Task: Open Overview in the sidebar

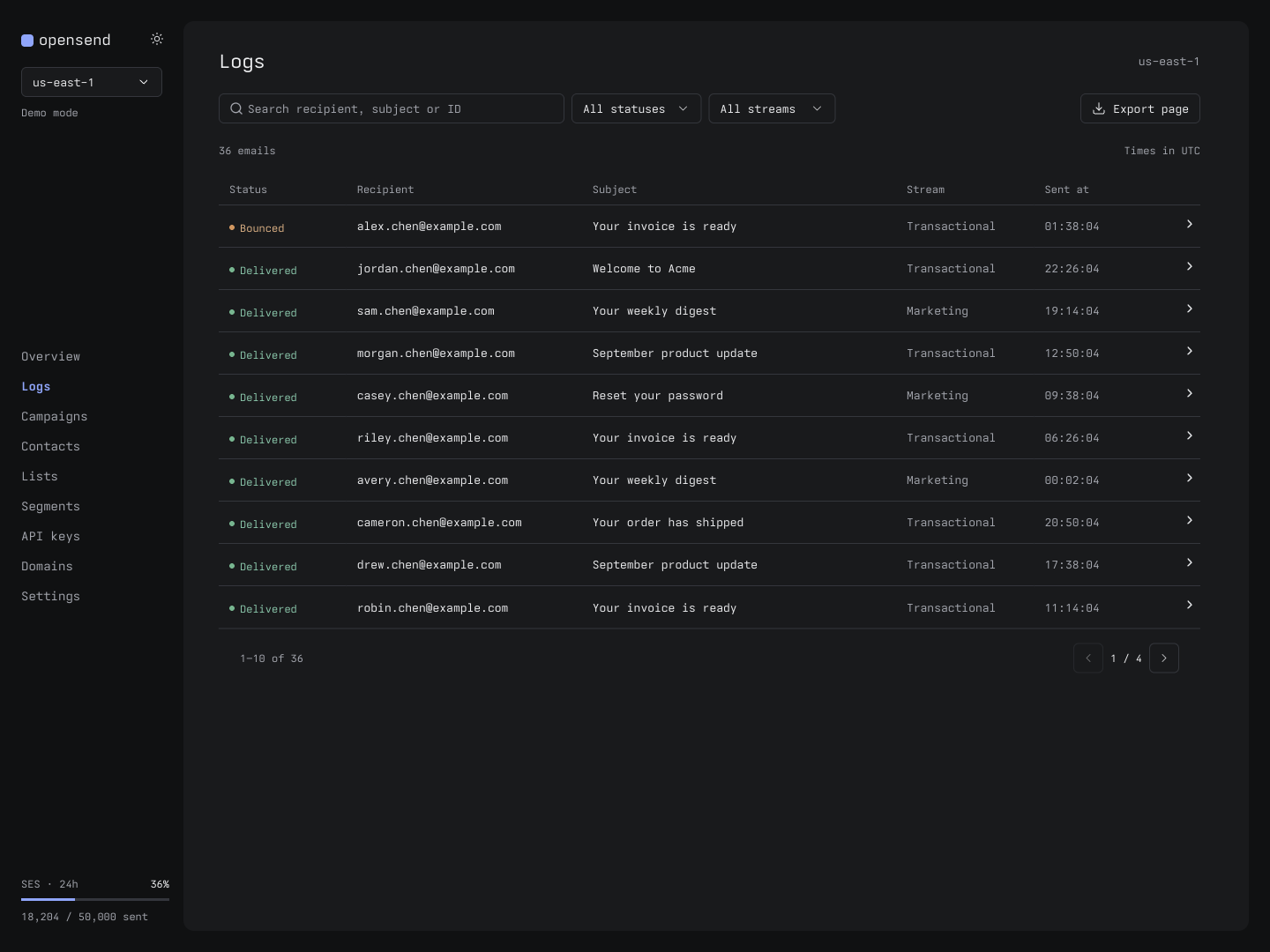Action: pos(50,356)
